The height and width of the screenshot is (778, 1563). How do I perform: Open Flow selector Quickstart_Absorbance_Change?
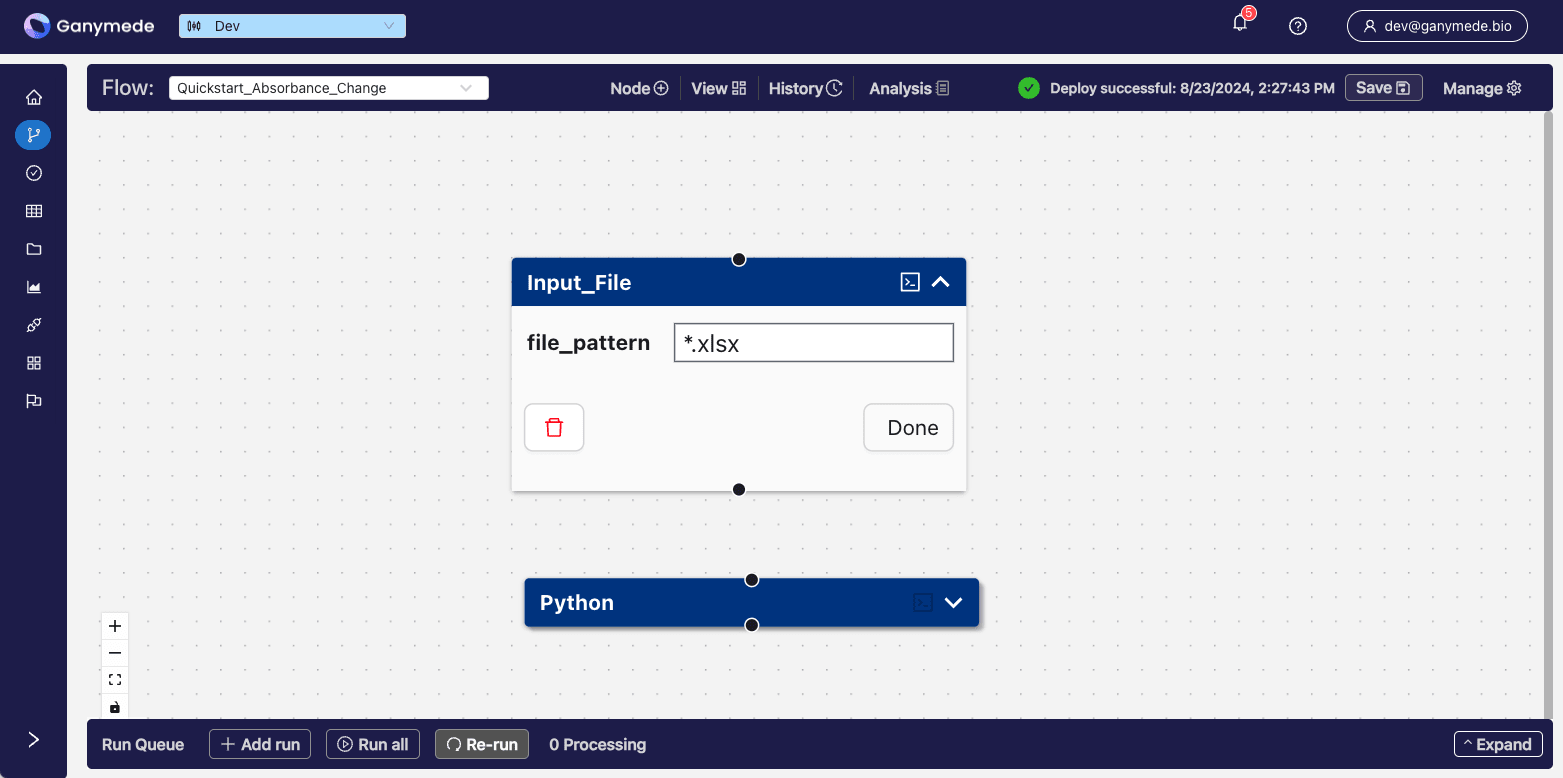click(x=328, y=88)
